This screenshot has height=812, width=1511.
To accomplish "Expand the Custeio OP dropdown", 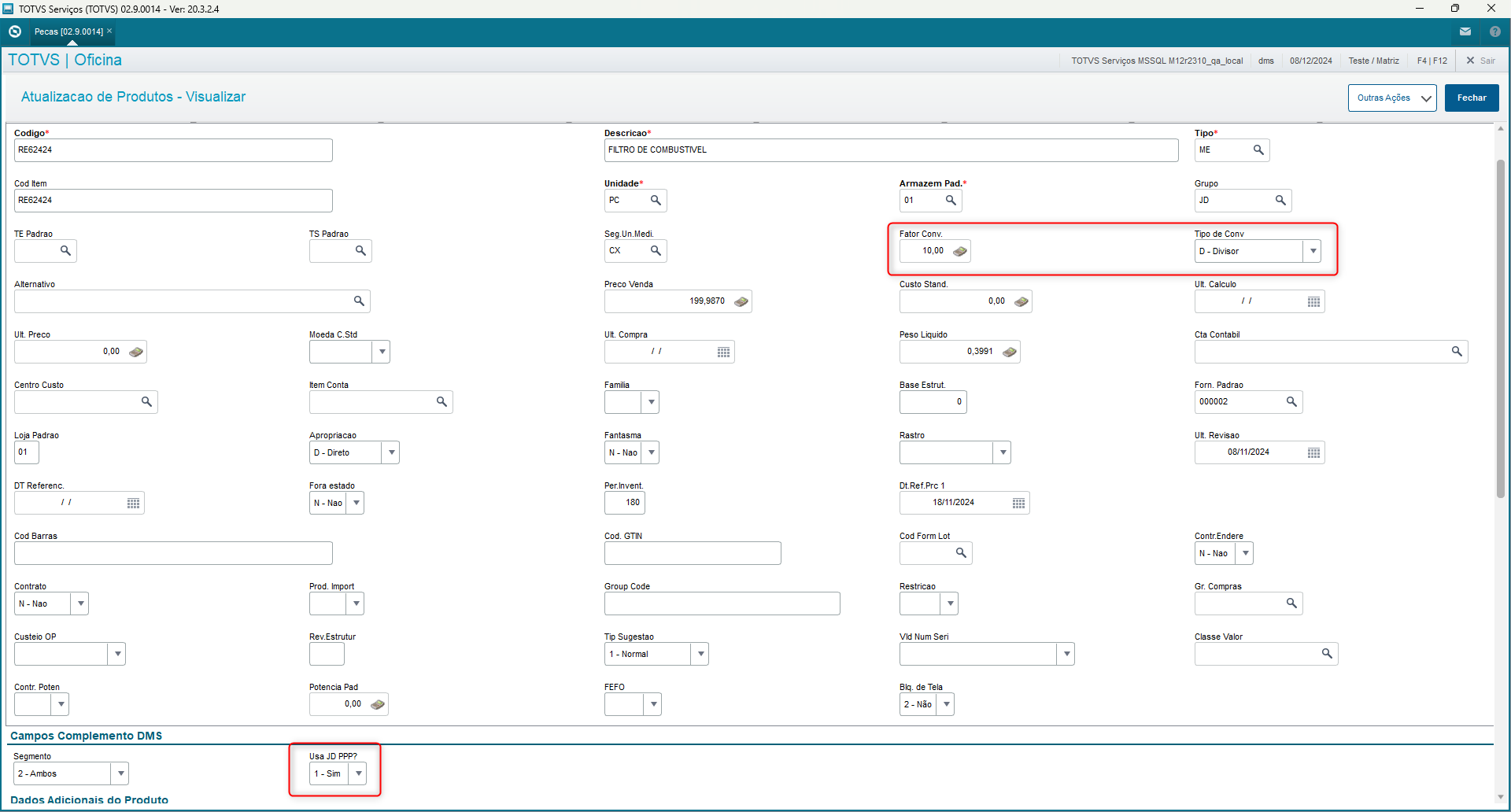I will click(117, 654).
